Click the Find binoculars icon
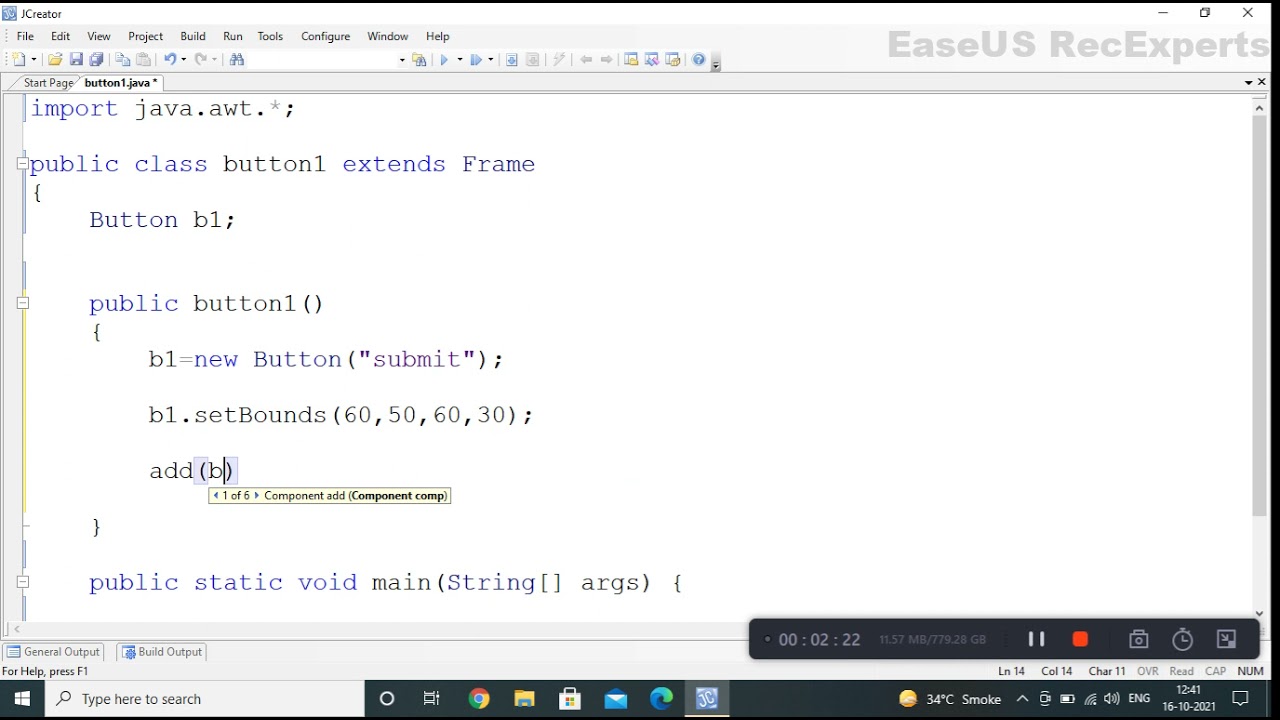The image size is (1280, 720). tap(237, 60)
